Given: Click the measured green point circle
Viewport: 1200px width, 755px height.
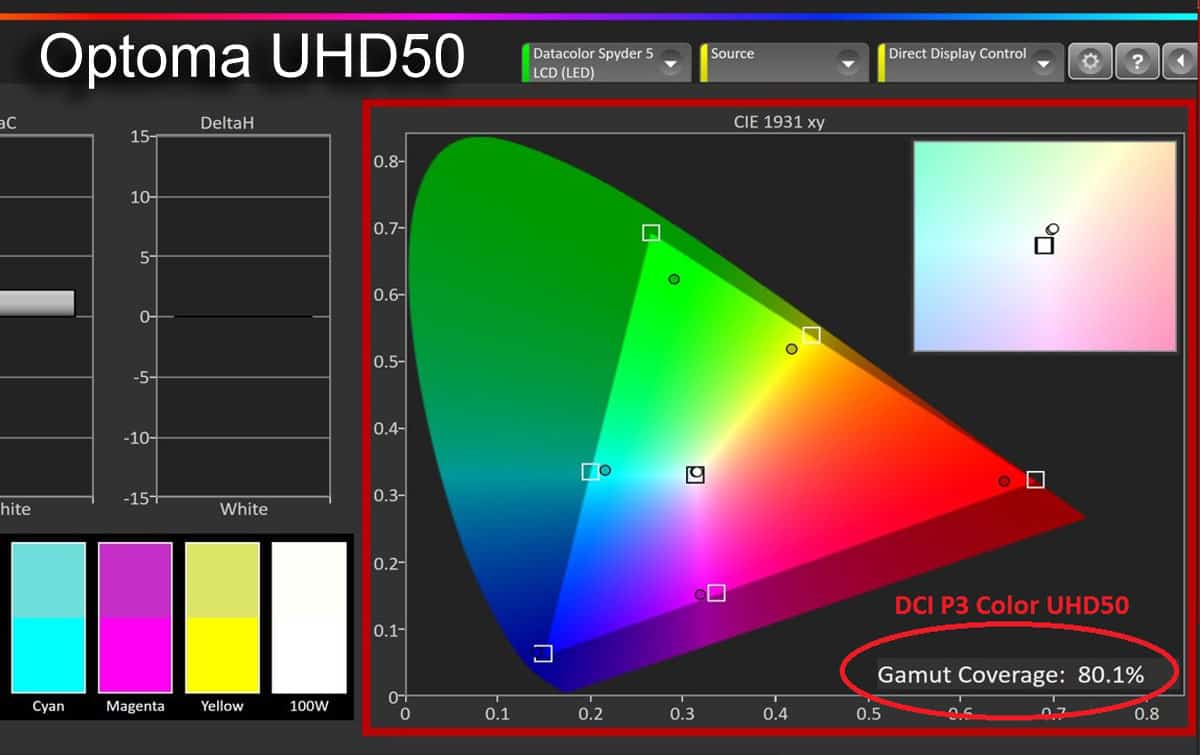Looking at the screenshot, I should [674, 279].
